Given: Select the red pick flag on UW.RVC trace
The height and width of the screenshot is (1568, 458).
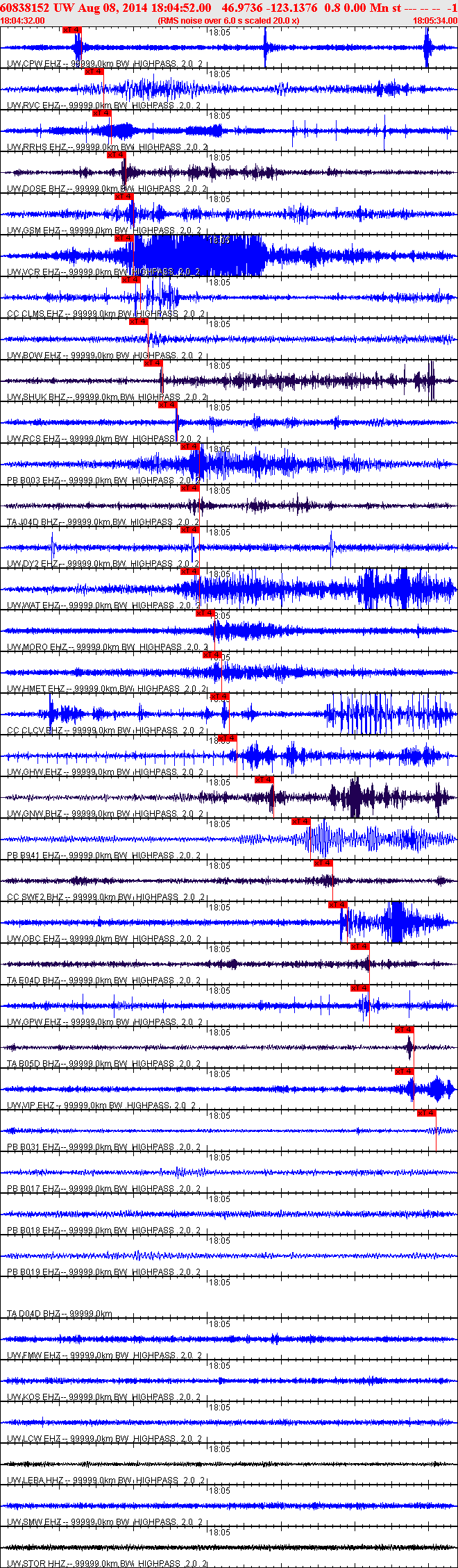Looking at the screenshot, I should click(x=94, y=72).
